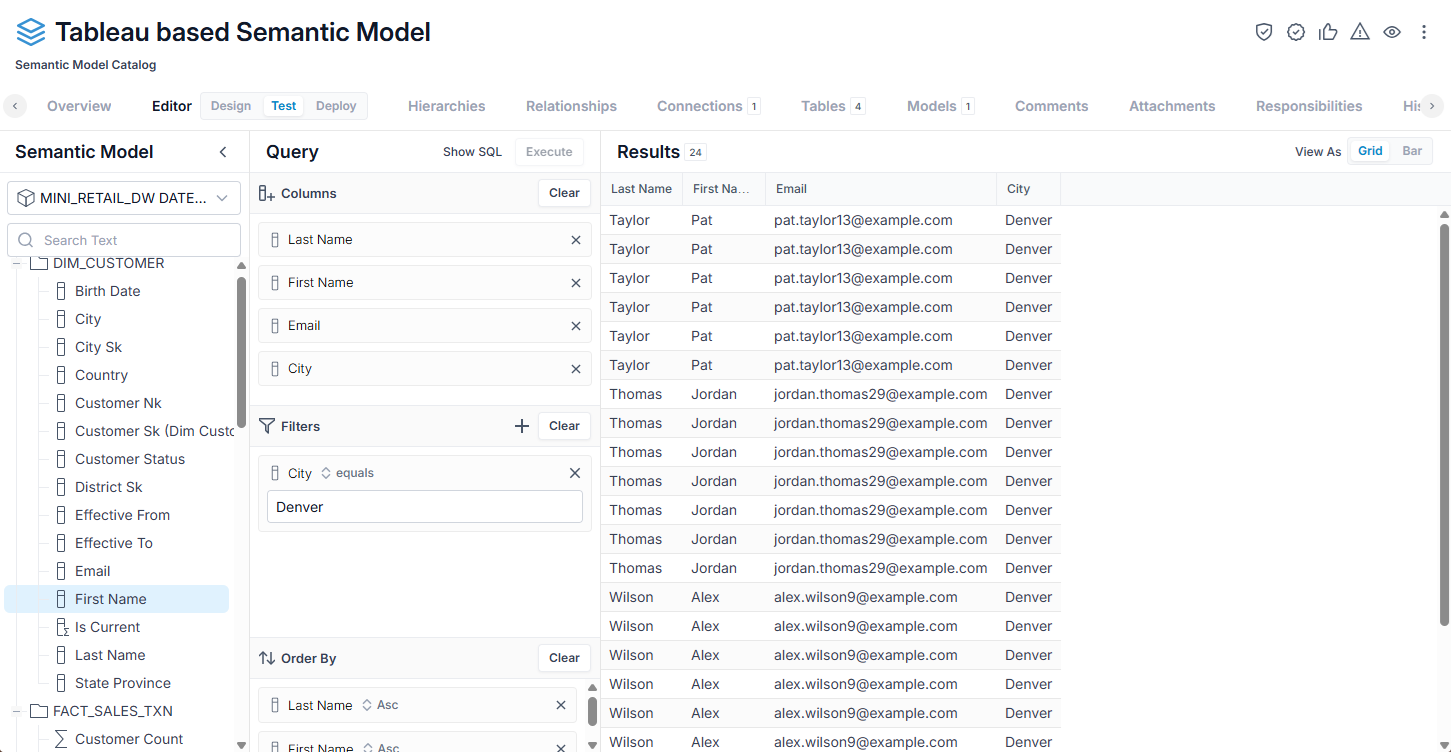The image size is (1451, 752).
Task: Clear all Columns
Action: coord(564,193)
